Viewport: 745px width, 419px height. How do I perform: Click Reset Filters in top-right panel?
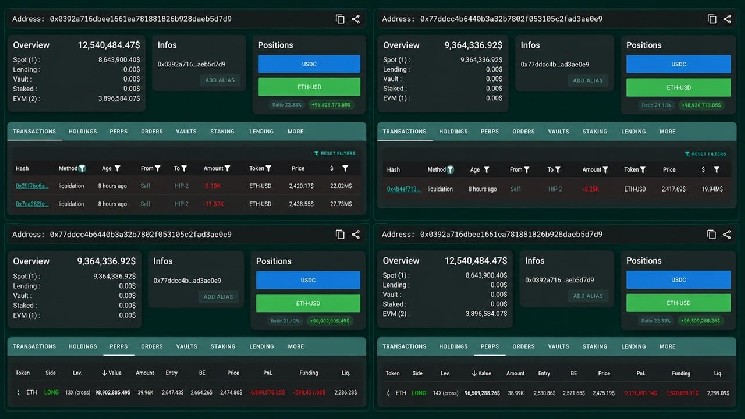point(706,153)
